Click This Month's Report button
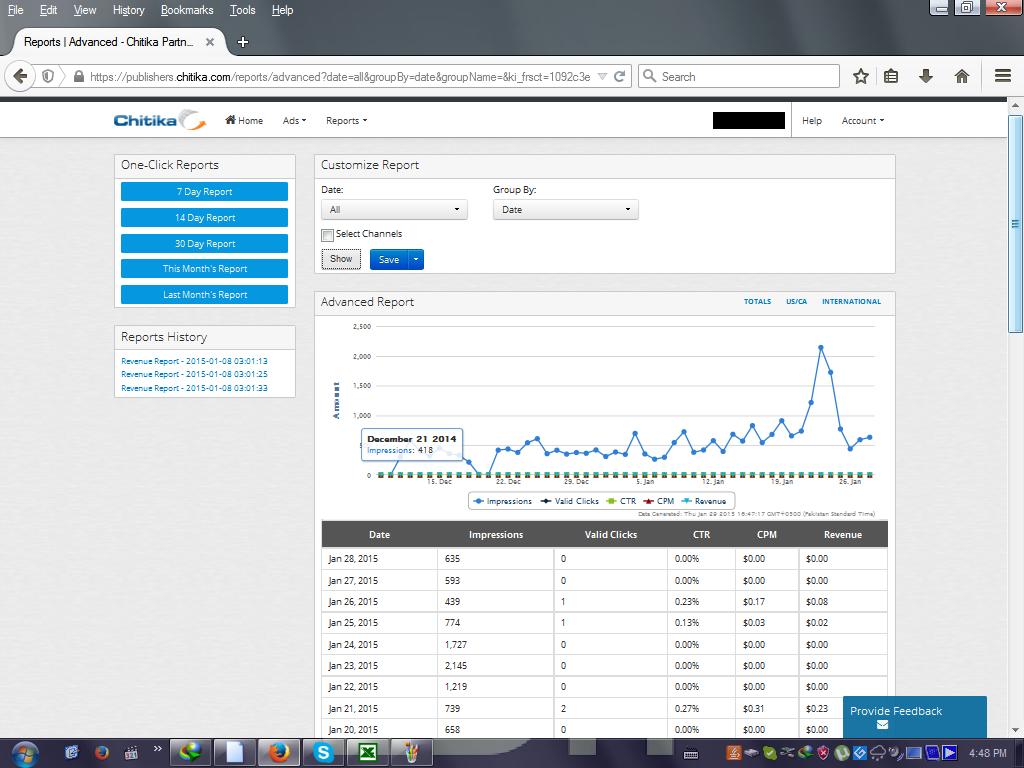The height and width of the screenshot is (768, 1024). pyautogui.click(x=204, y=268)
